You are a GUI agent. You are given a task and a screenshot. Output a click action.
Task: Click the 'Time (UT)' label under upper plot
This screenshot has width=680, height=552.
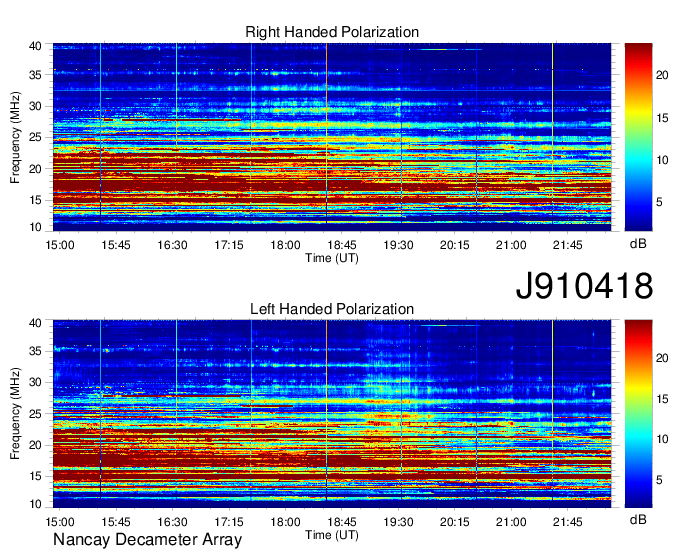coord(332,258)
